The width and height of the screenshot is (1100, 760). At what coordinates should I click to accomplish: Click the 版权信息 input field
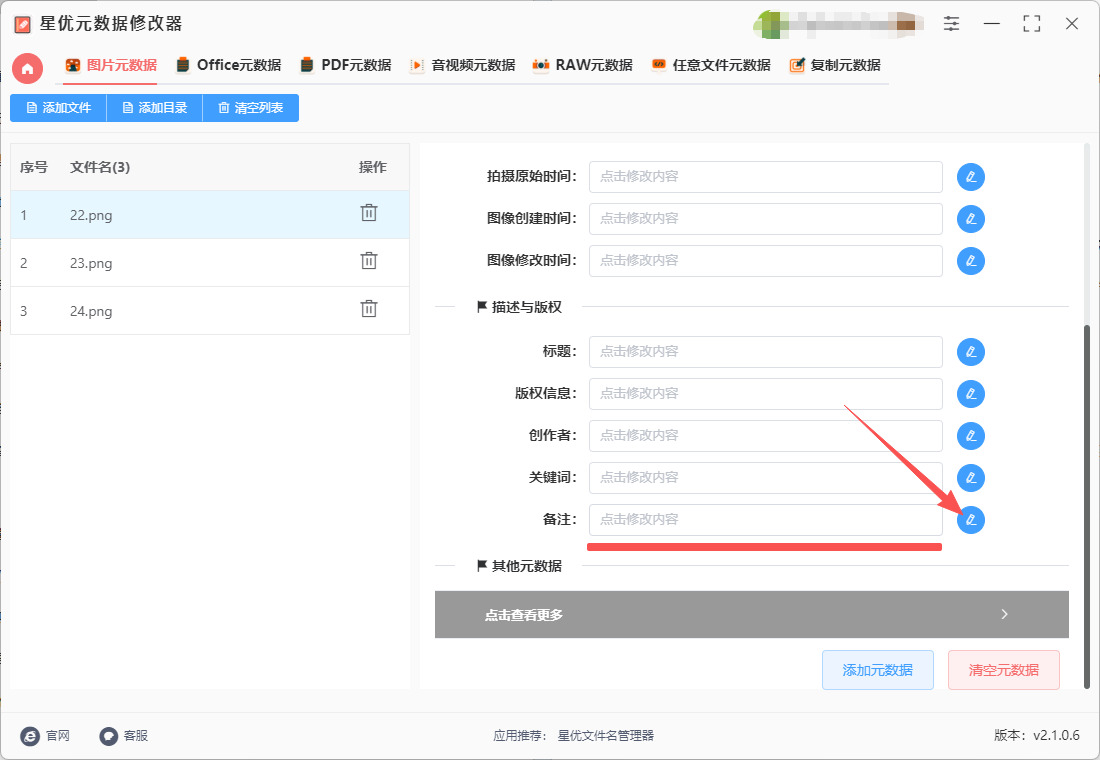[x=765, y=394]
